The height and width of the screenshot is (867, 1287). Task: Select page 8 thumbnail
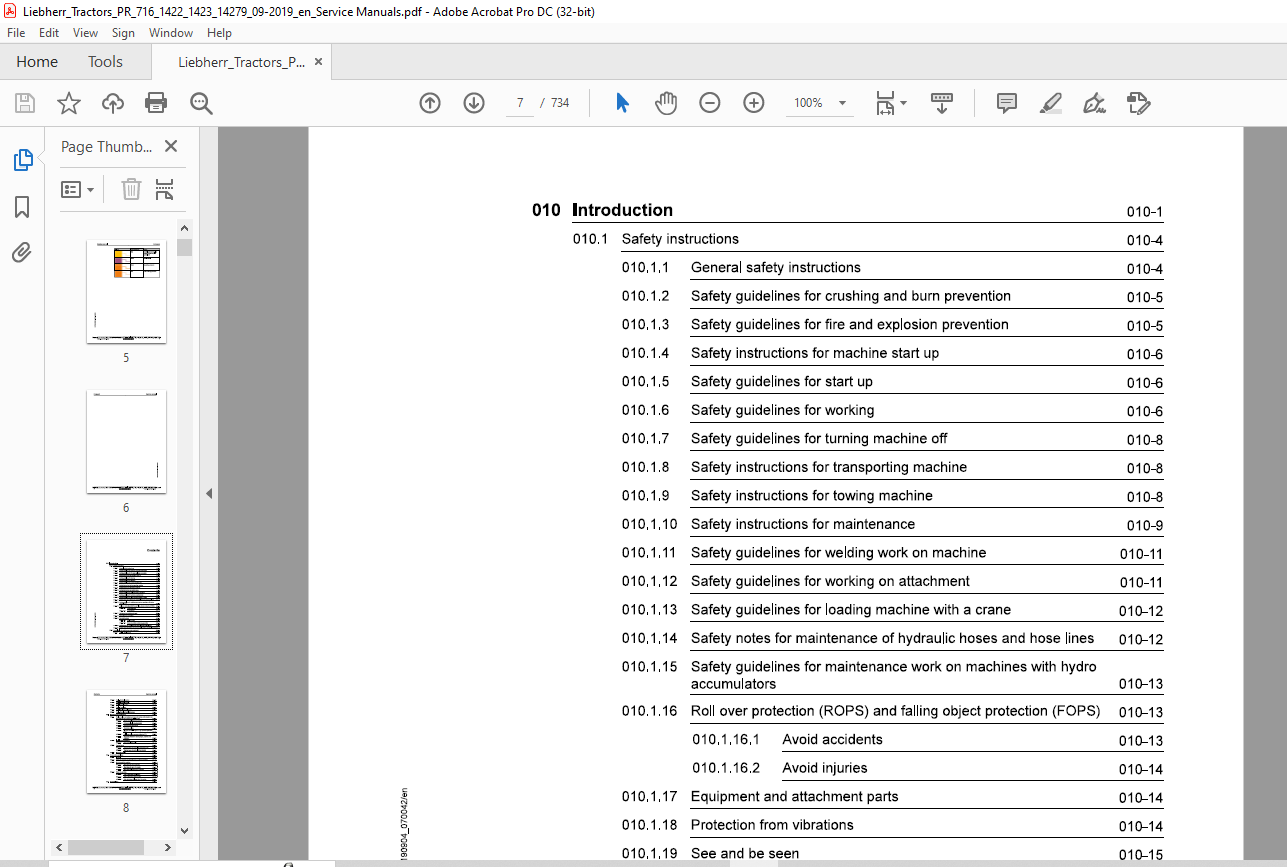tap(126, 741)
